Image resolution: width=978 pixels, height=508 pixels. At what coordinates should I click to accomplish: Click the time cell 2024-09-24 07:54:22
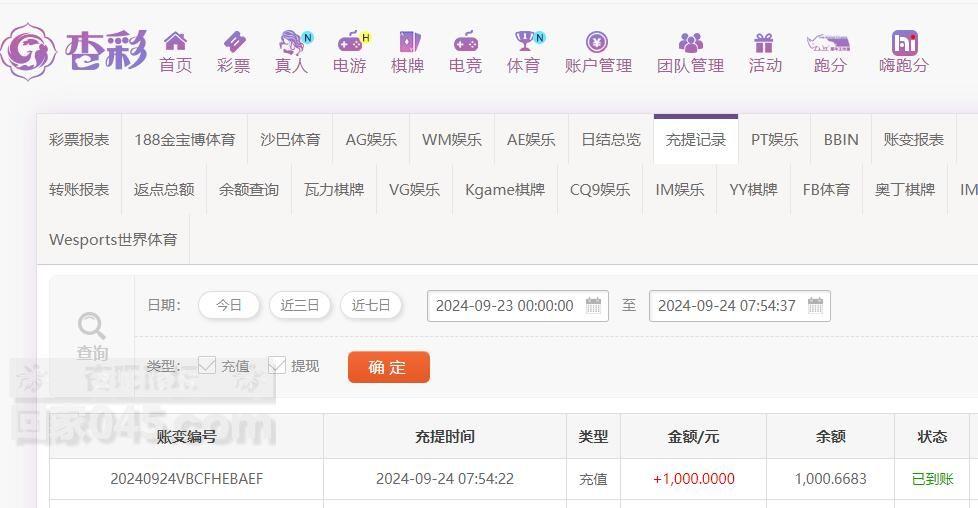(x=445, y=479)
